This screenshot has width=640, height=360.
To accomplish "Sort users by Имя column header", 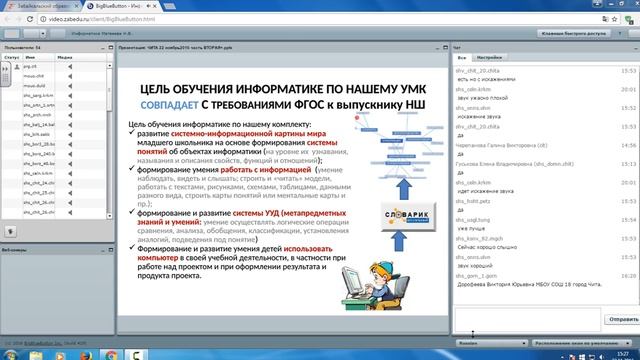I will point(38,58).
